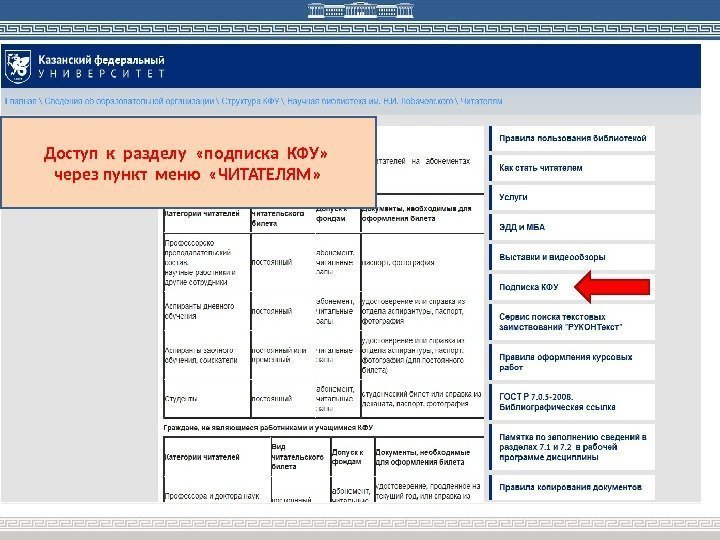Open 'Сервис поиска текстовых заимствований РУКОНТекст'
This screenshot has width=720, height=540.
click(x=572, y=322)
